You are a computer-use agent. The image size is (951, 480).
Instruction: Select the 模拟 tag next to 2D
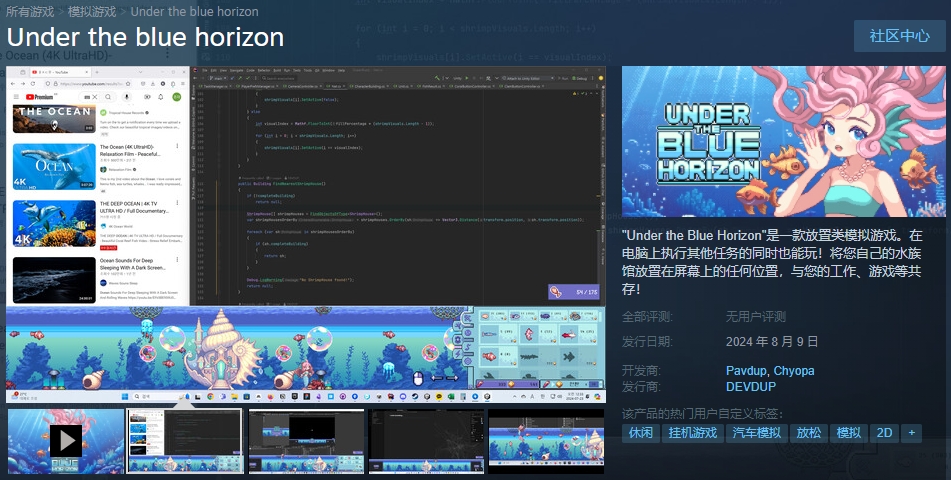(849, 433)
